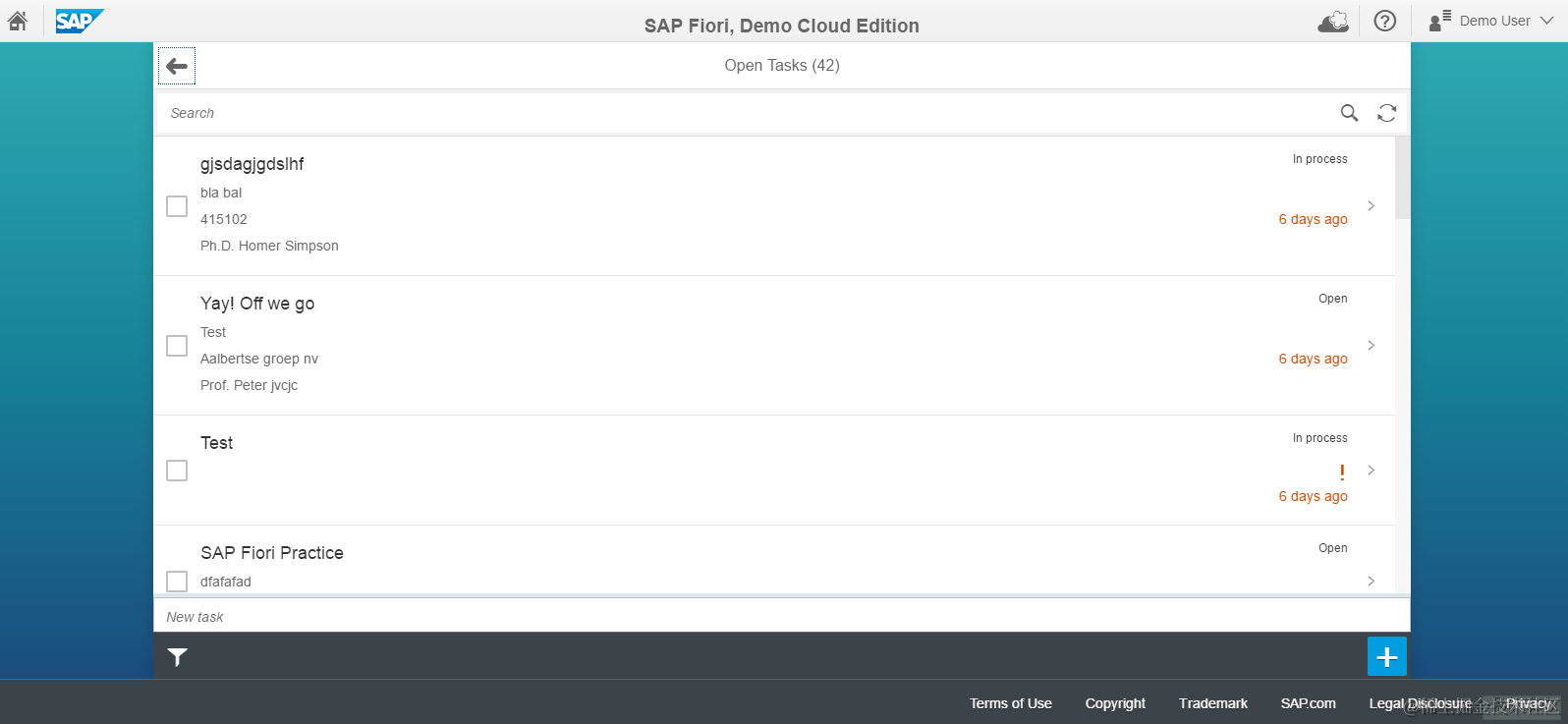
Task: Click Prof. Peter jvcjc contact text
Action: 250,385
